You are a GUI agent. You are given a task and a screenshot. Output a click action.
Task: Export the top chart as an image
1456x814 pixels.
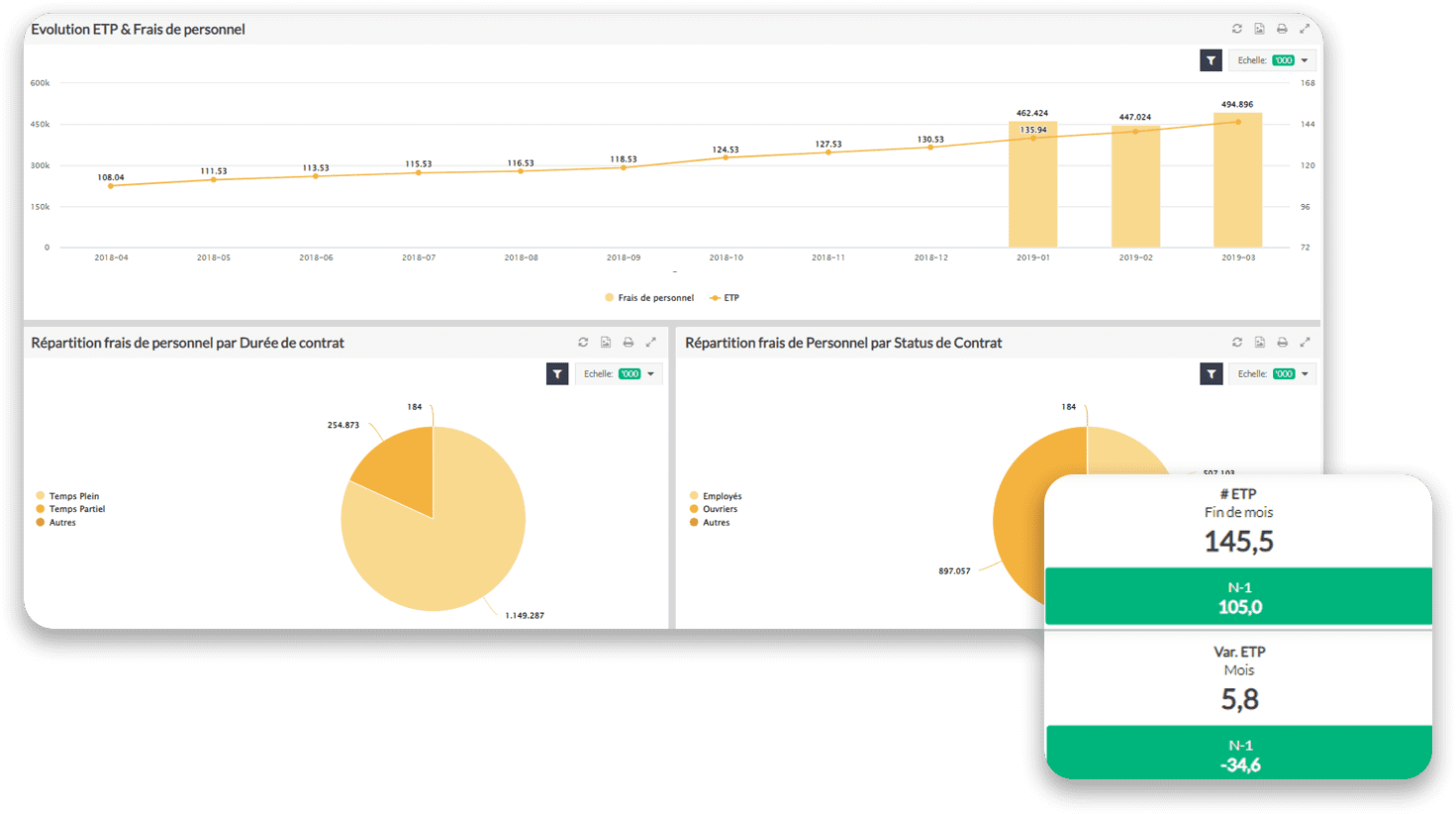click(1259, 29)
